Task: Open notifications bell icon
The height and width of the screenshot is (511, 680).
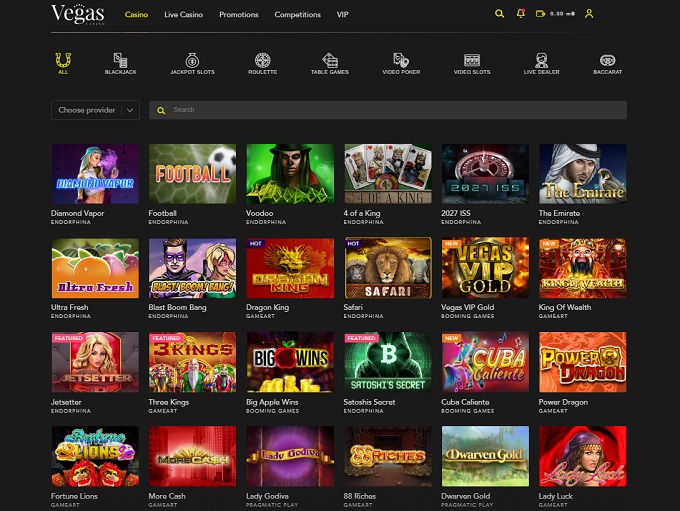Action: point(521,13)
